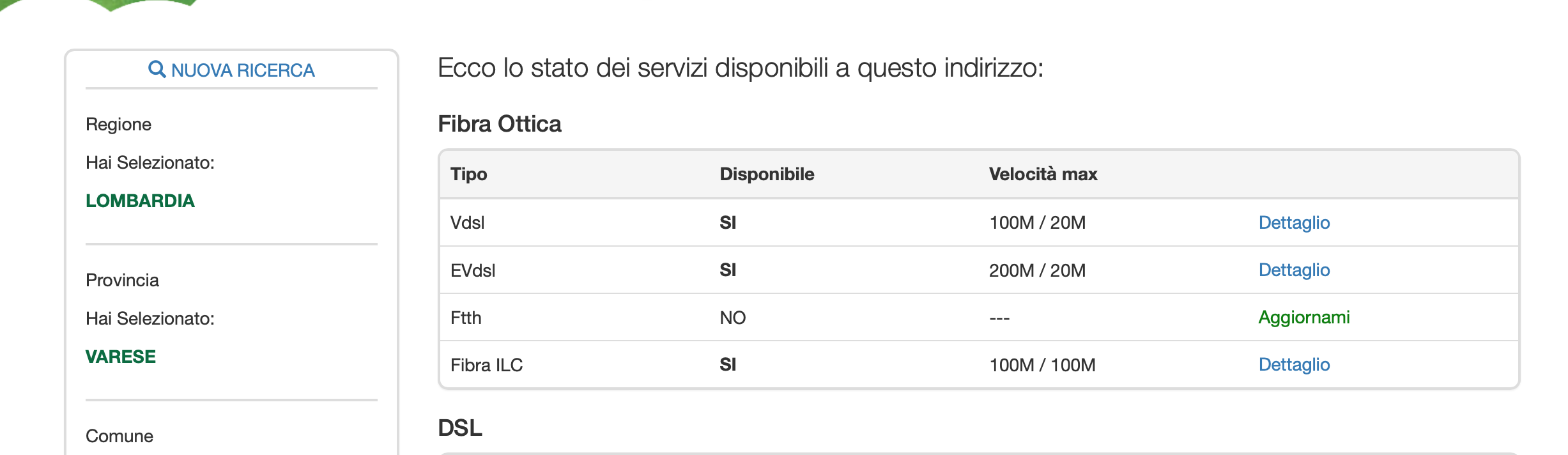This screenshot has height=455, width=1568.
Task: Select the LOMBARDIA region value
Action: (140, 201)
